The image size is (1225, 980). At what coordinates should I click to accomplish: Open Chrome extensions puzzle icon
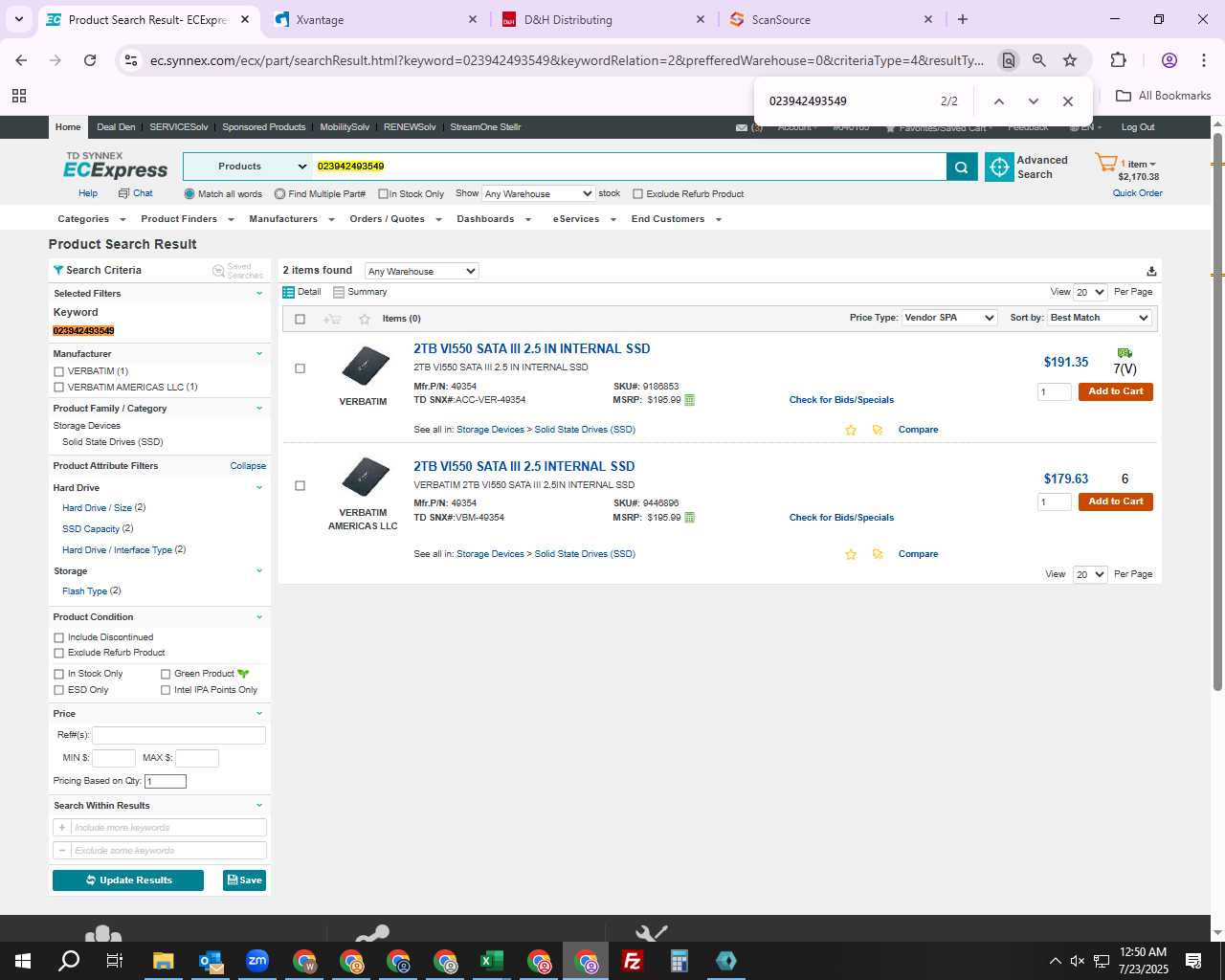[1118, 60]
